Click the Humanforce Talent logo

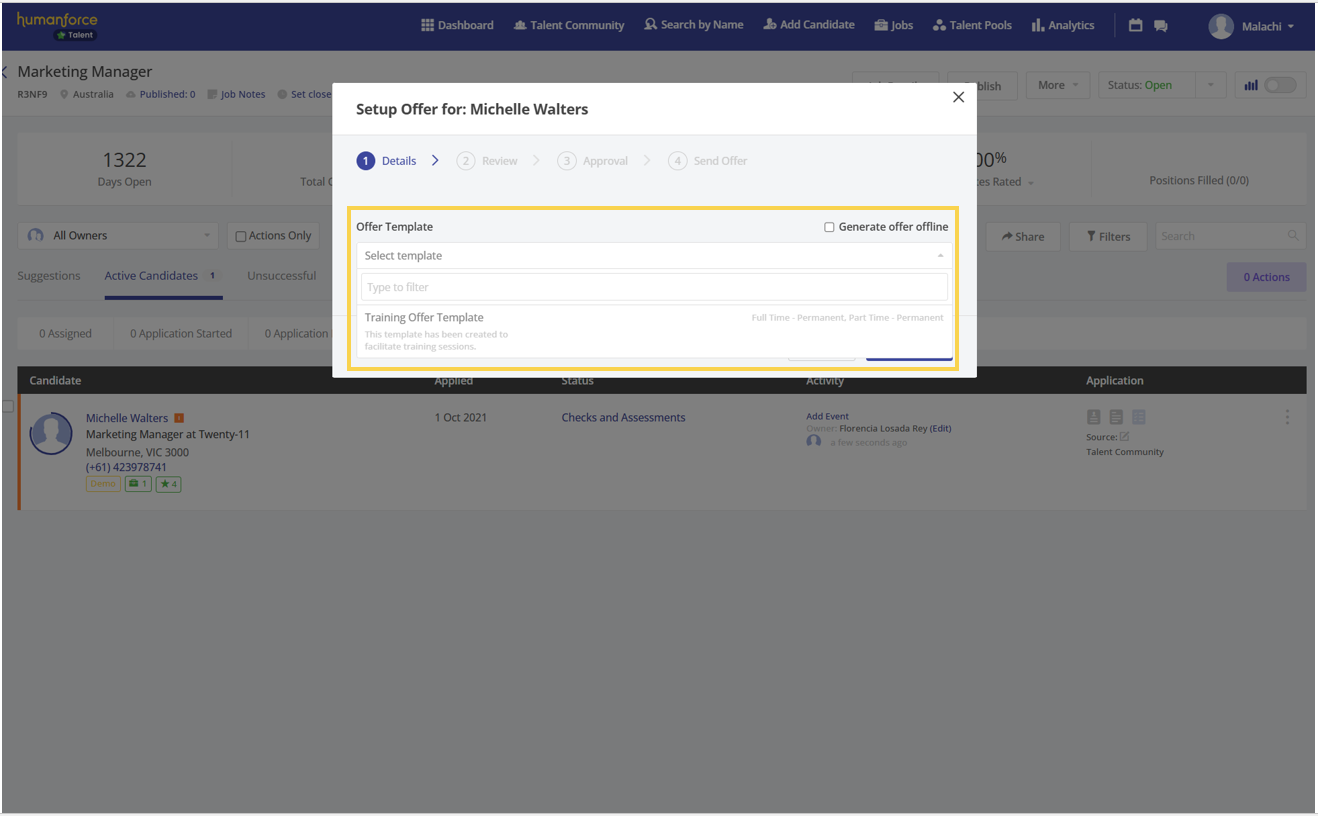pos(57,26)
